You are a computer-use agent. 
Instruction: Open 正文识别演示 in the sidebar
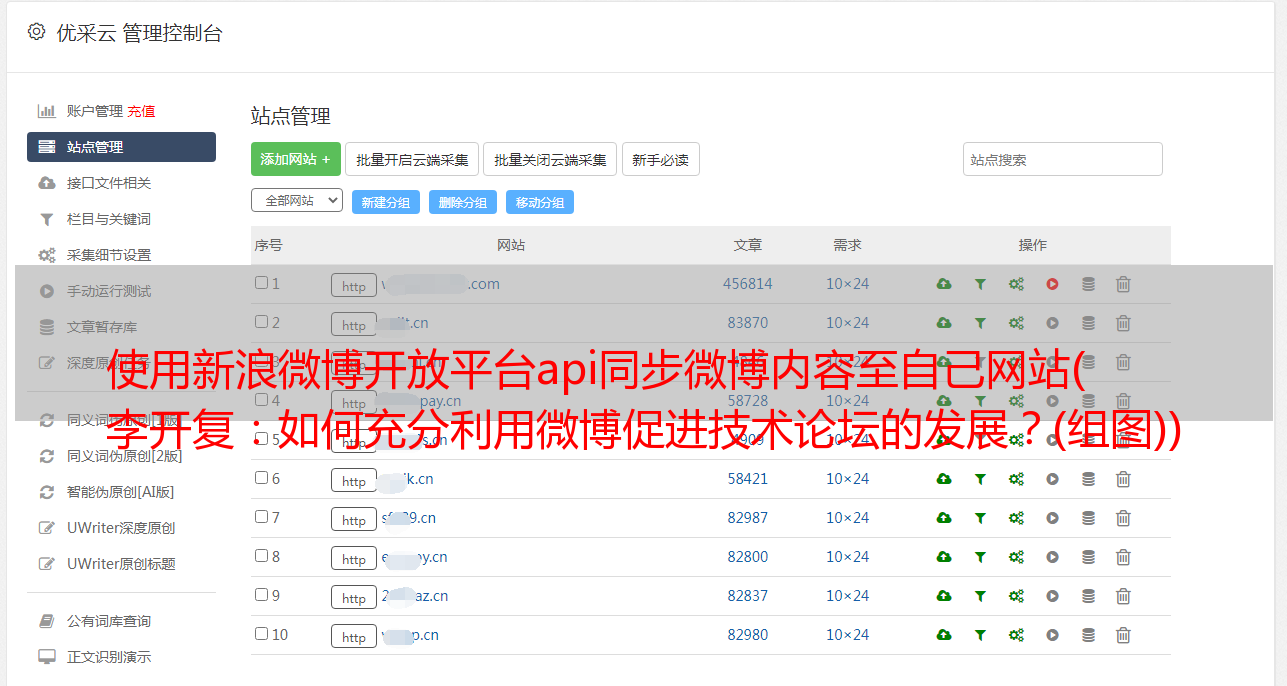point(108,657)
